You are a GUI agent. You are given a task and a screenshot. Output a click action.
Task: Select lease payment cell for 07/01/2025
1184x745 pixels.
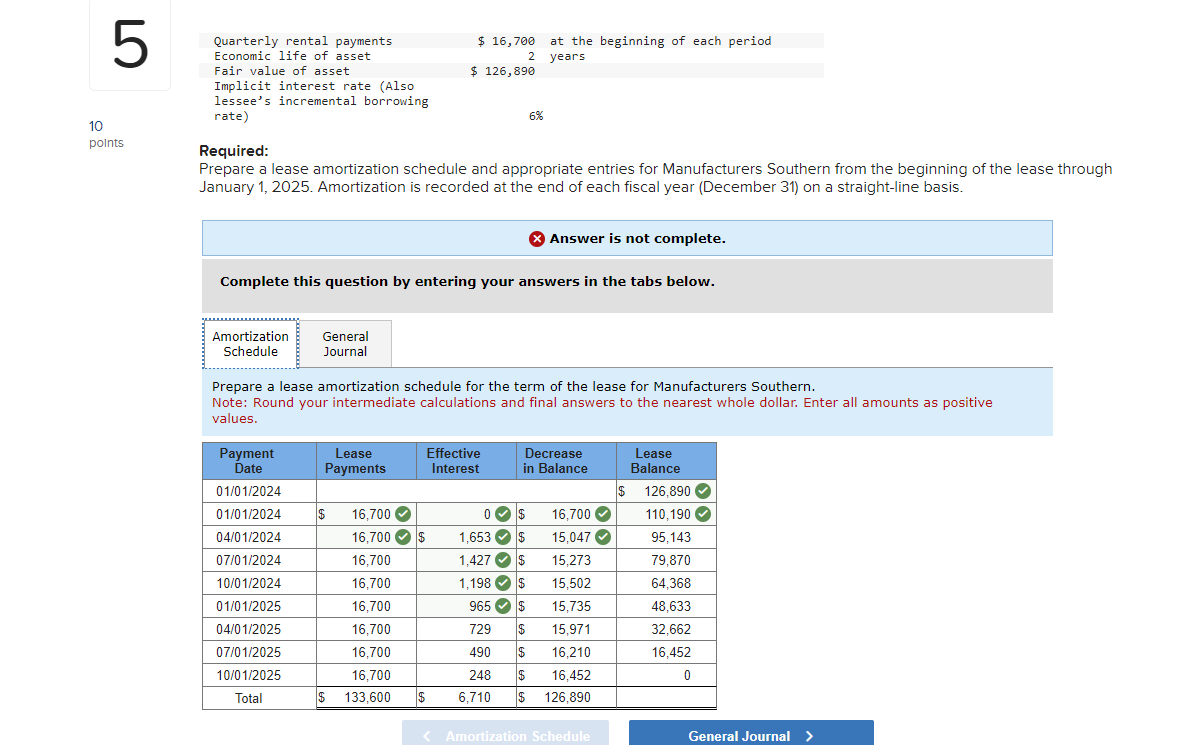pos(366,652)
